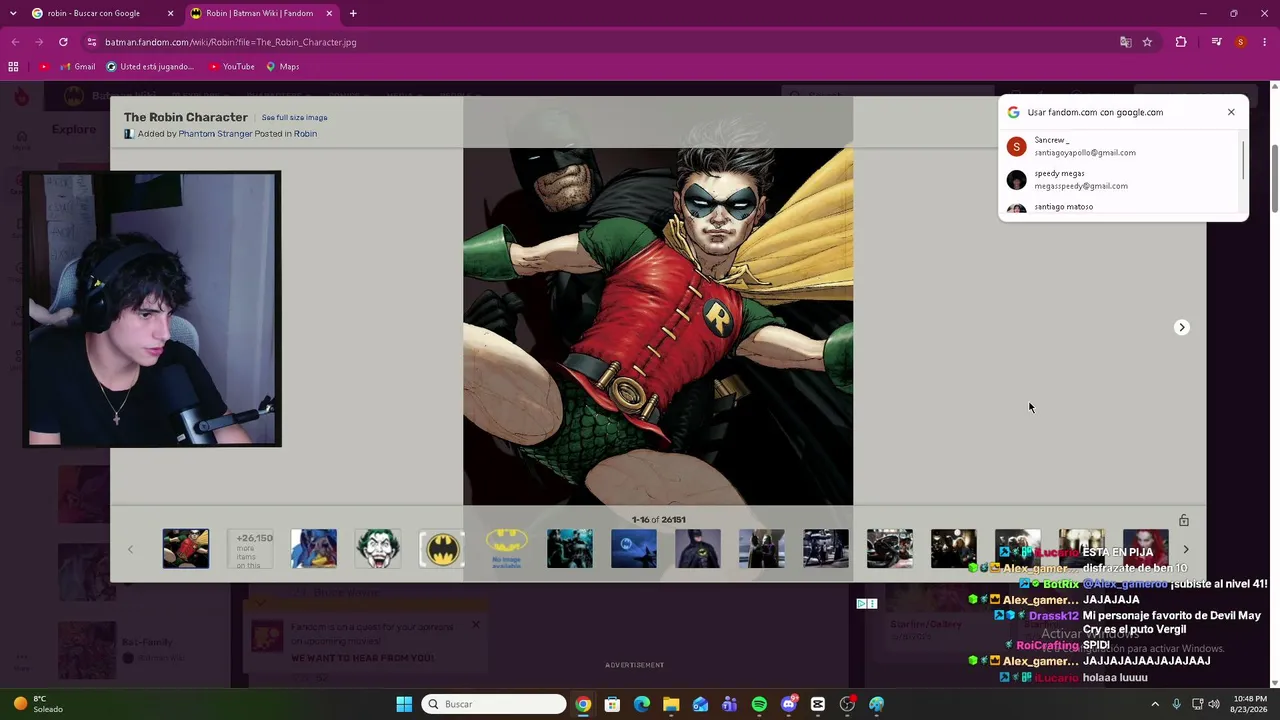Open the Maps bookmark
This screenshot has width=1280, height=720.
[x=283, y=67]
